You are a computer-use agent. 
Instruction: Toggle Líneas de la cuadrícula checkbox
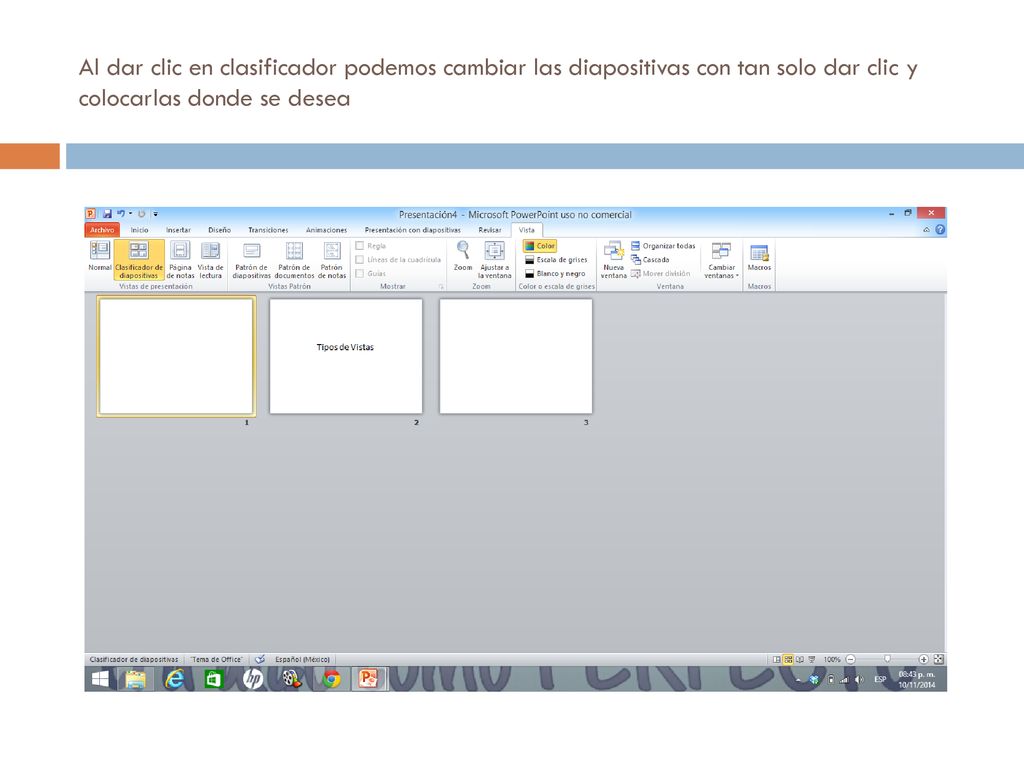[359, 259]
